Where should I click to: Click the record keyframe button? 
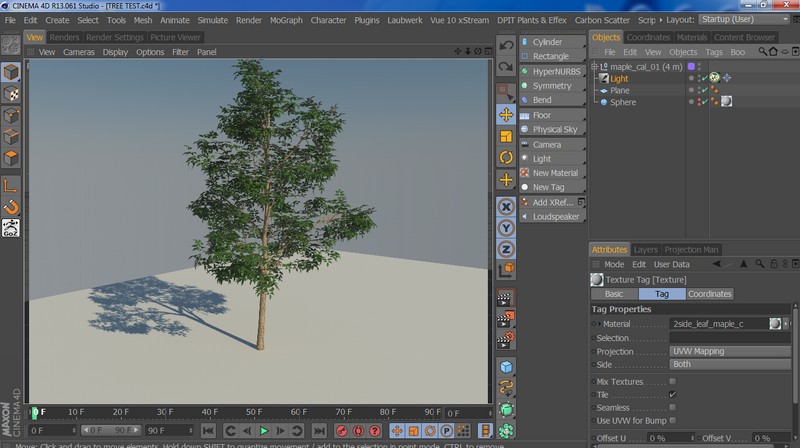pyautogui.click(x=341, y=431)
